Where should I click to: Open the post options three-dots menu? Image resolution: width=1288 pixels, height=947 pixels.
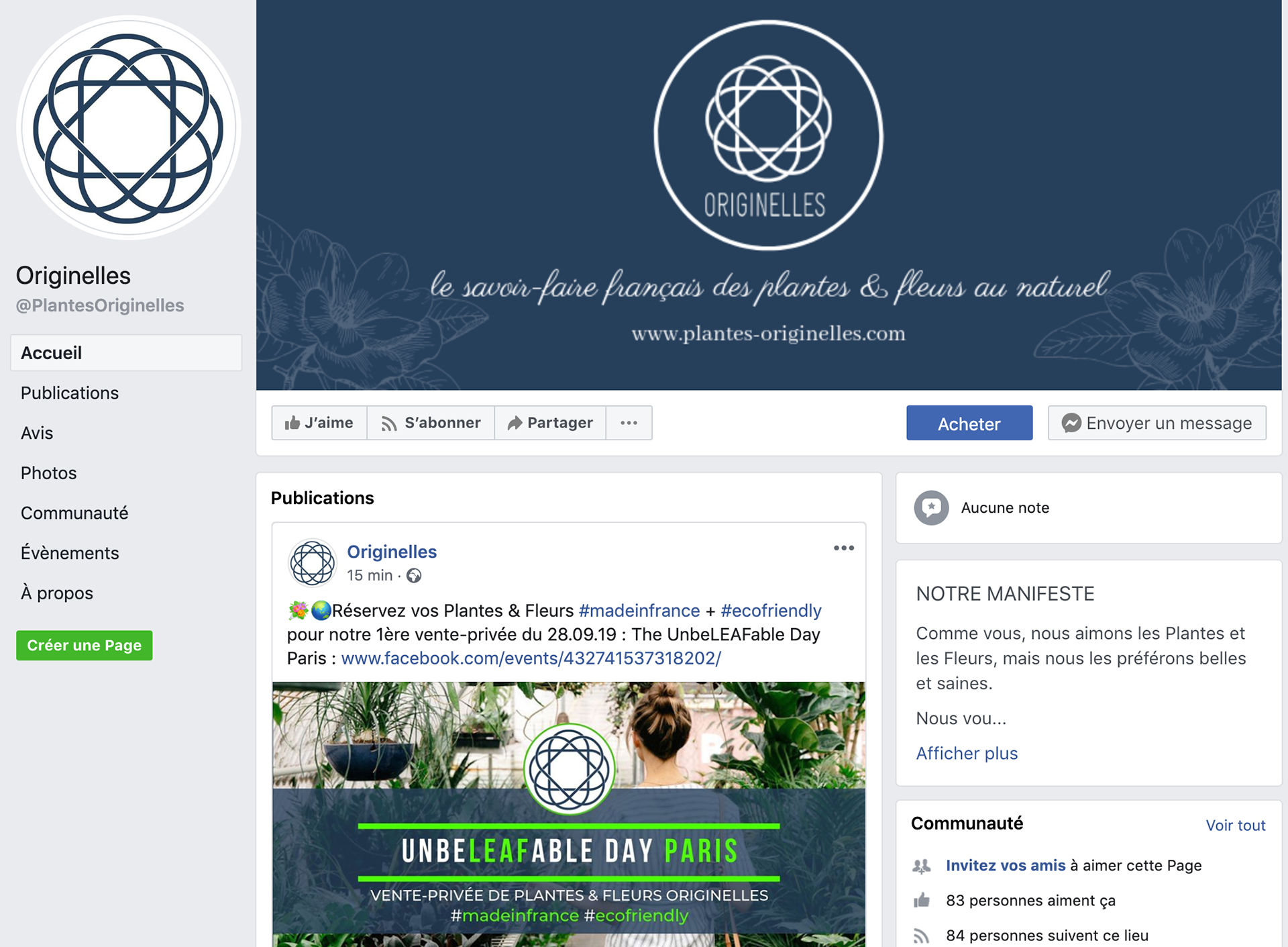click(x=844, y=548)
